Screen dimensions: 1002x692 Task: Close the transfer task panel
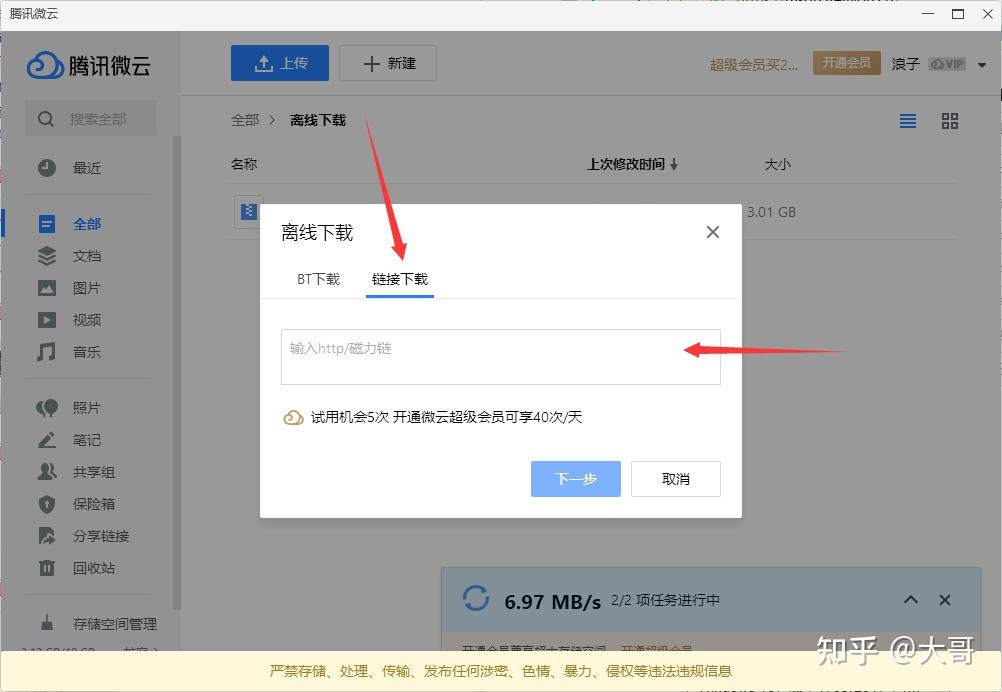pyautogui.click(x=944, y=600)
